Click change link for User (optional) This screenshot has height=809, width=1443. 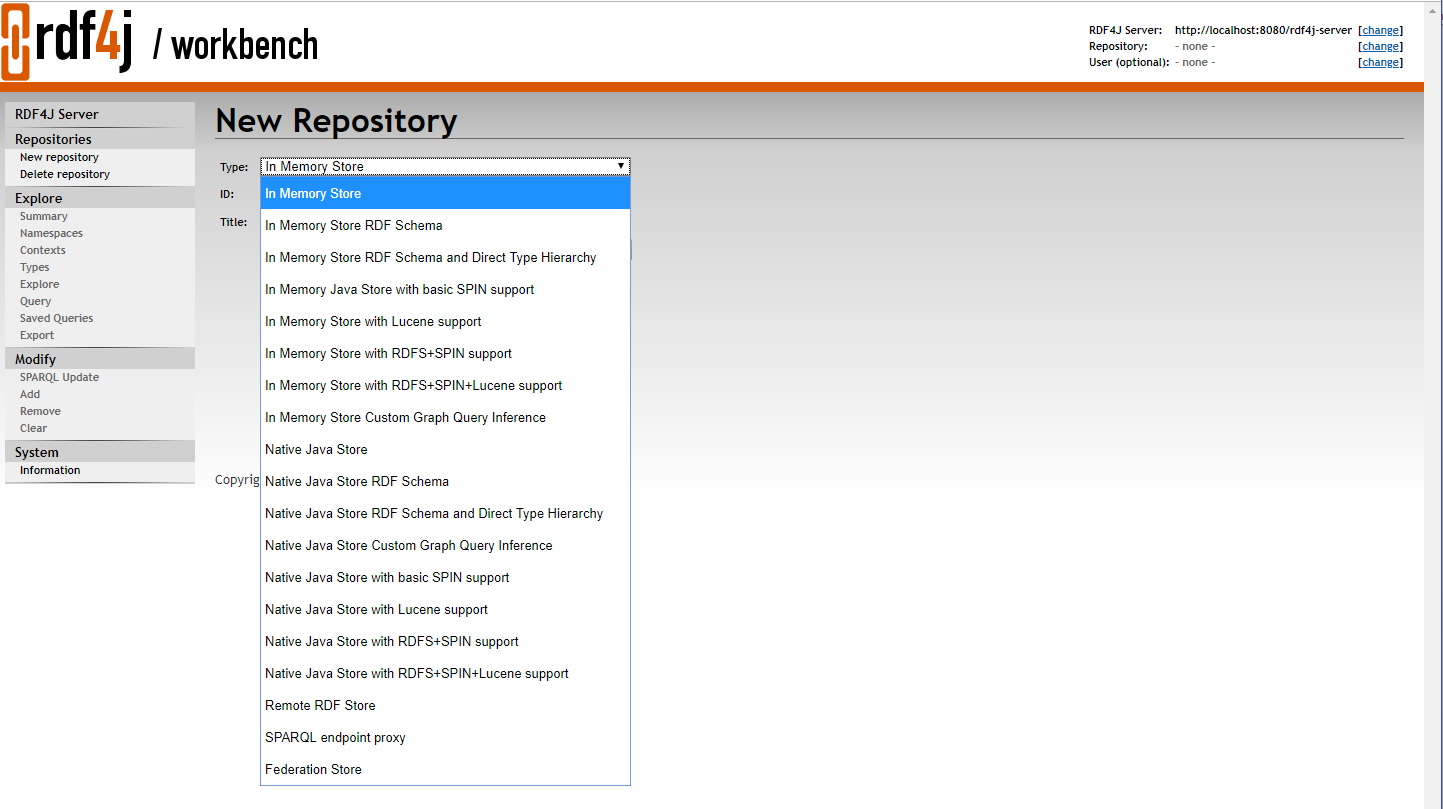click(x=1380, y=62)
